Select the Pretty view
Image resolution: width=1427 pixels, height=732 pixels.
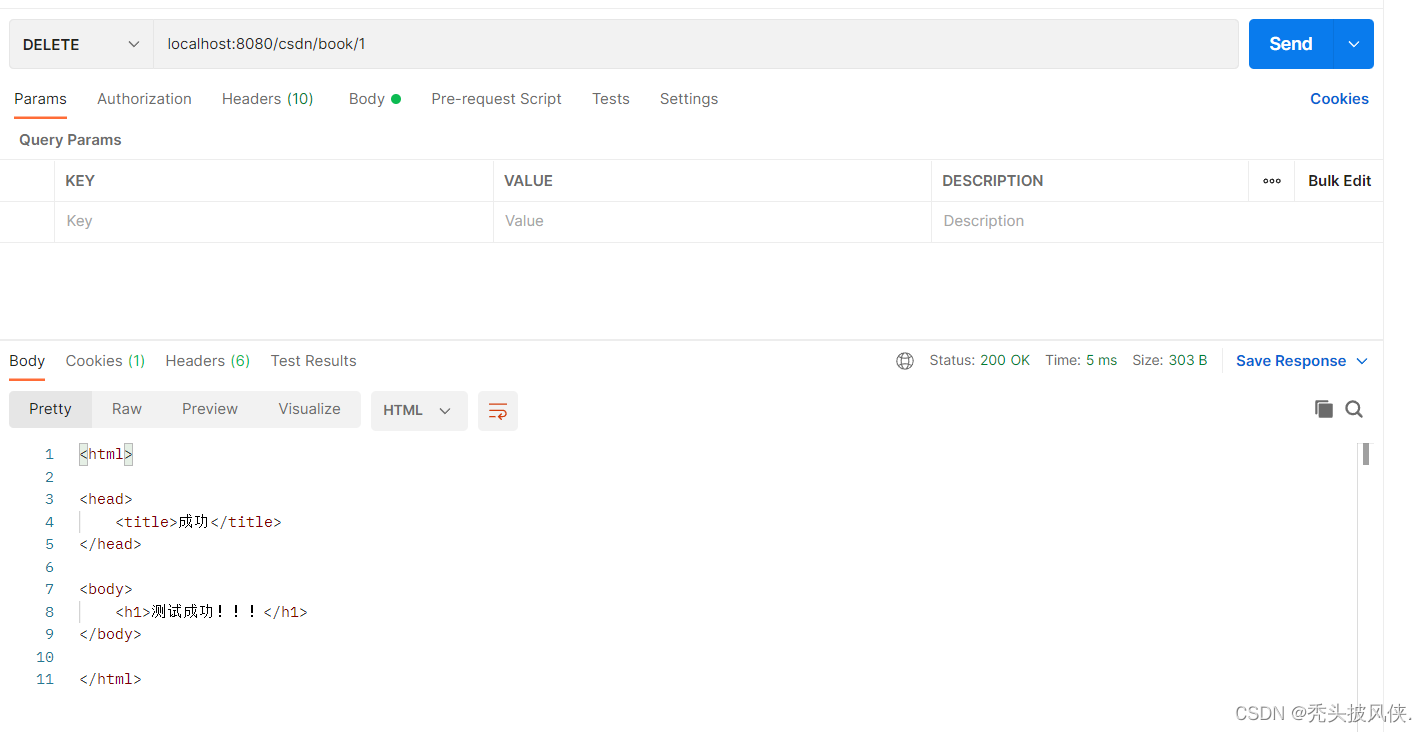pyautogui.click(x=50, y=409)
